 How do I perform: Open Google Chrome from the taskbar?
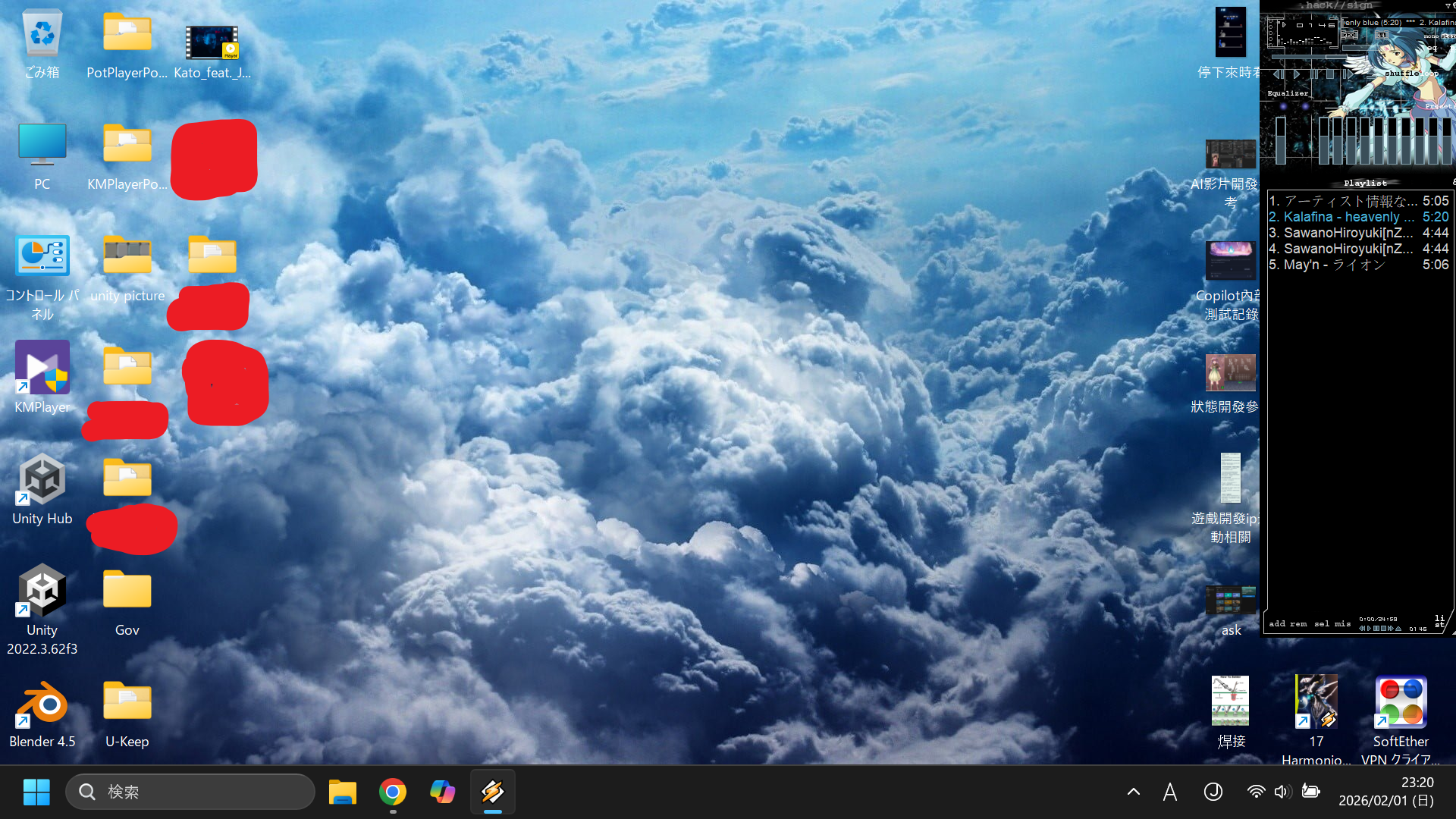392,792
